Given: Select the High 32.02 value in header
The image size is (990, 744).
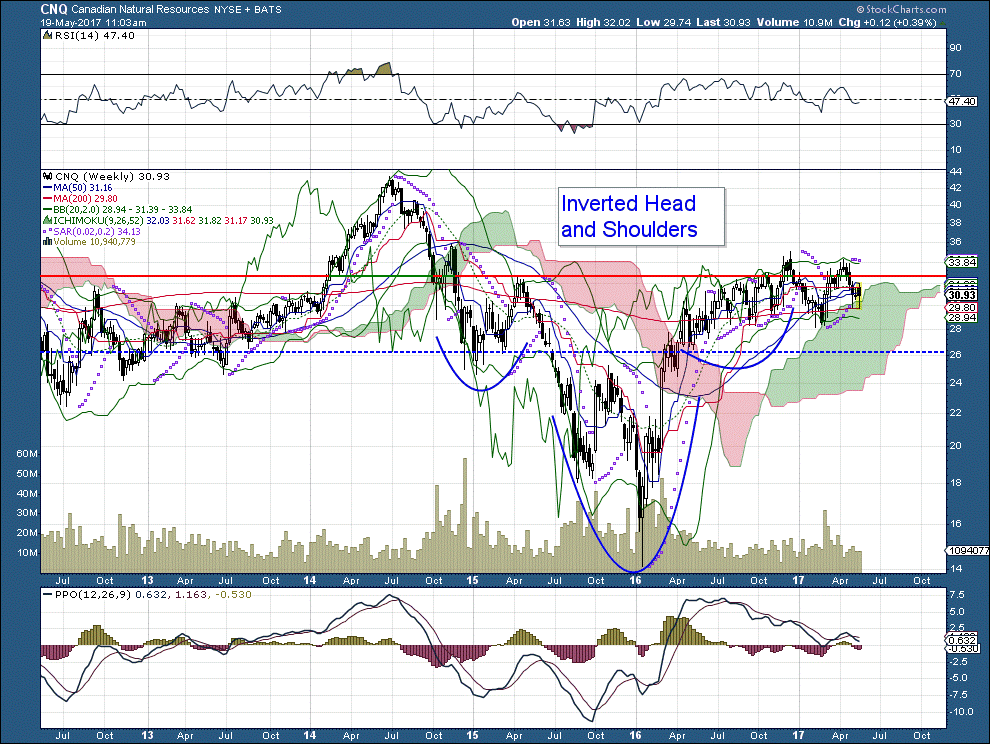Looking at the screenshot, I should (604, 22).
